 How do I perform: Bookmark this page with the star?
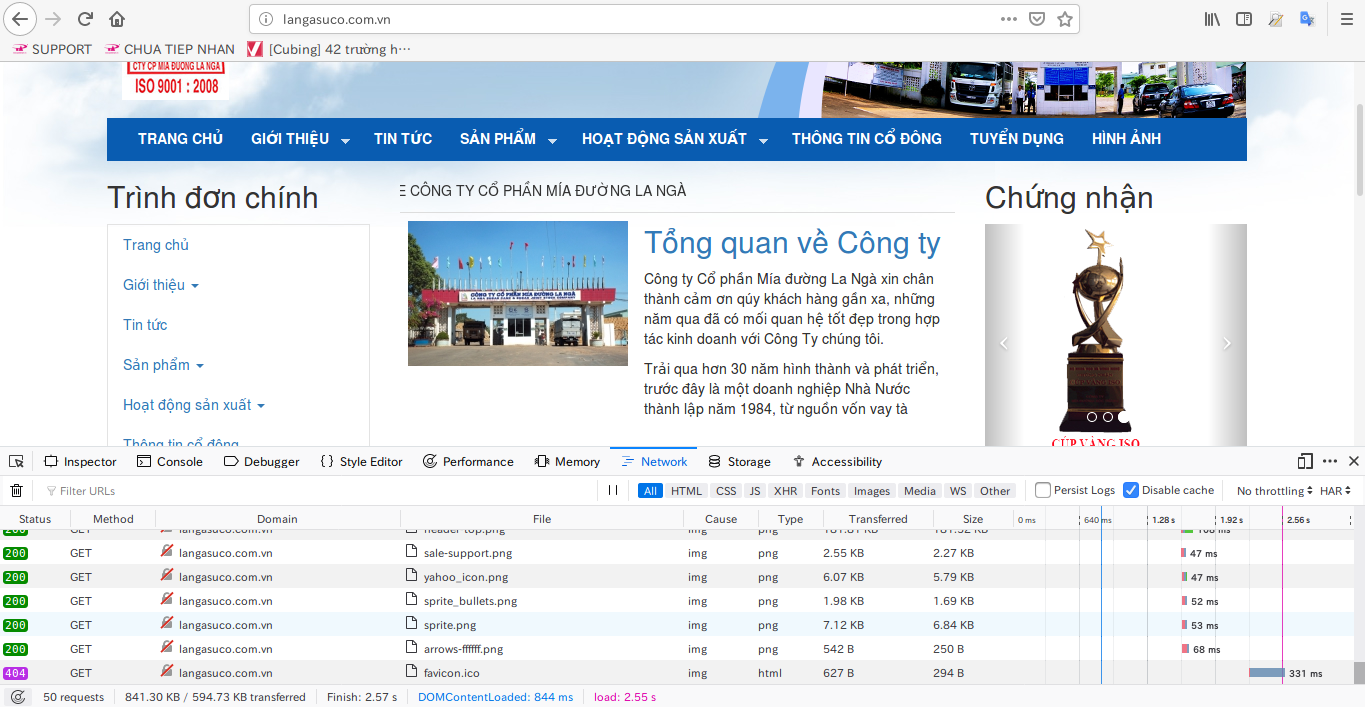pos(1065,18)
